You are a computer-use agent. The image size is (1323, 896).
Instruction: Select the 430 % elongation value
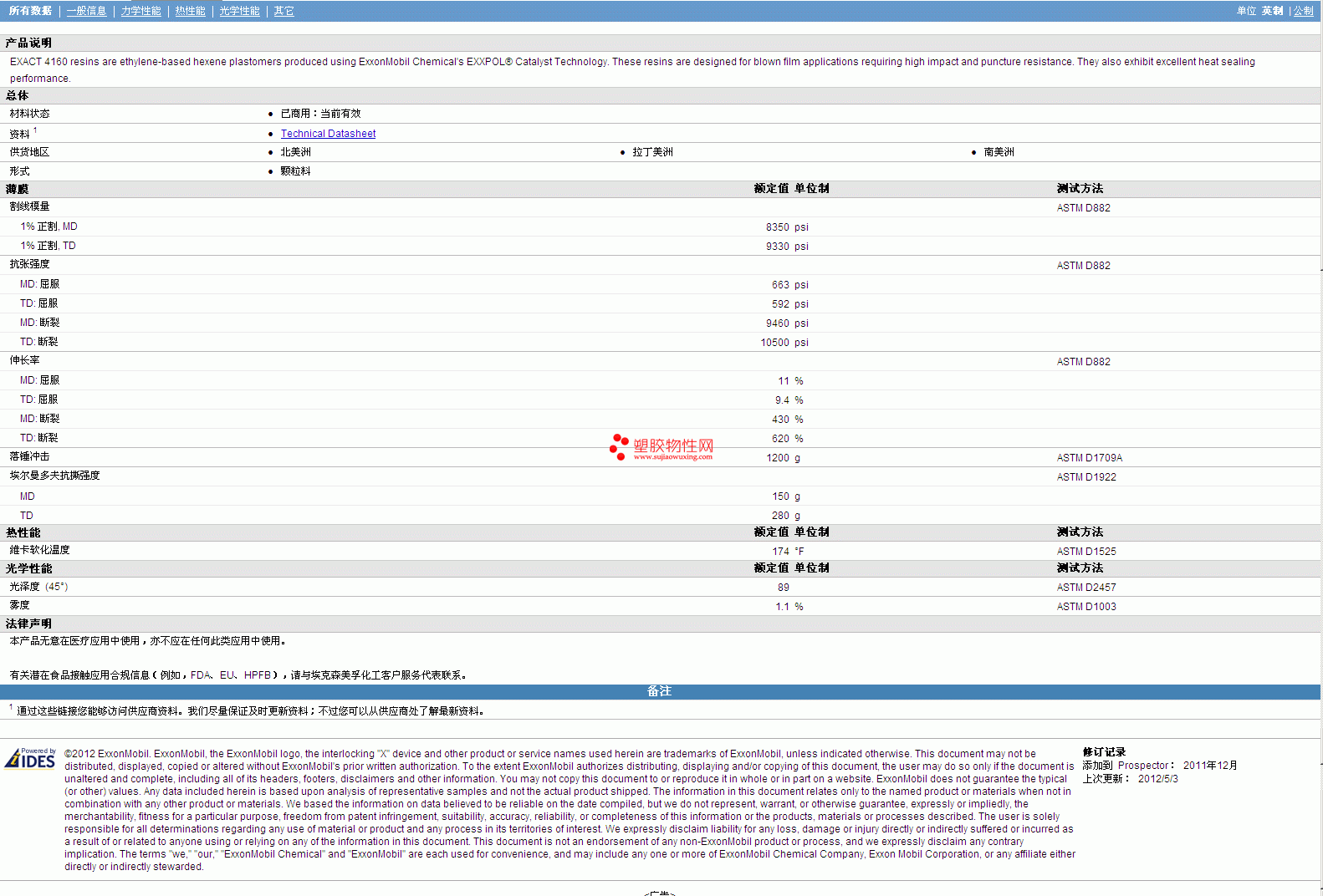tap(788, 420)
